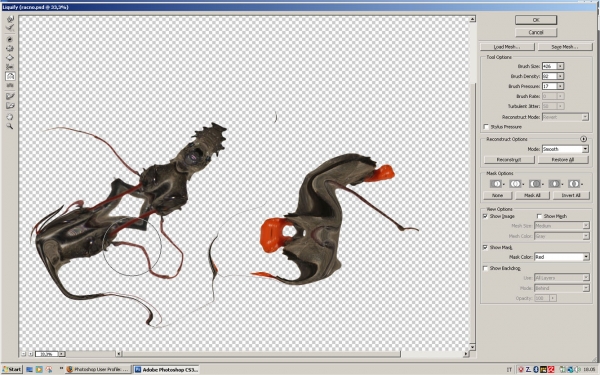The image size is (600, 375).
Task: Click the OK button
Action: [536, 20]
